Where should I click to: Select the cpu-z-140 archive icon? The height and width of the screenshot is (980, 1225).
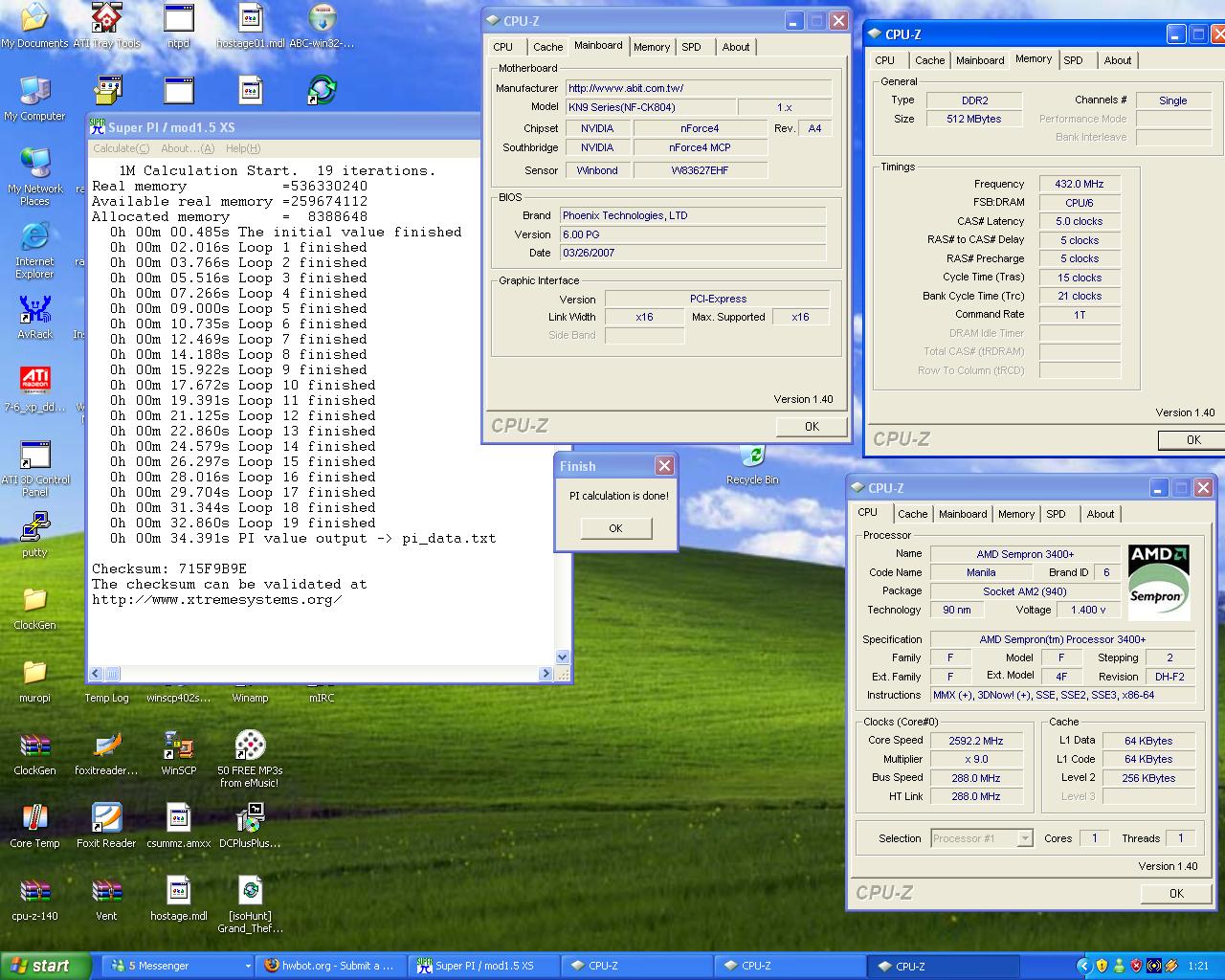coord(34,899)
